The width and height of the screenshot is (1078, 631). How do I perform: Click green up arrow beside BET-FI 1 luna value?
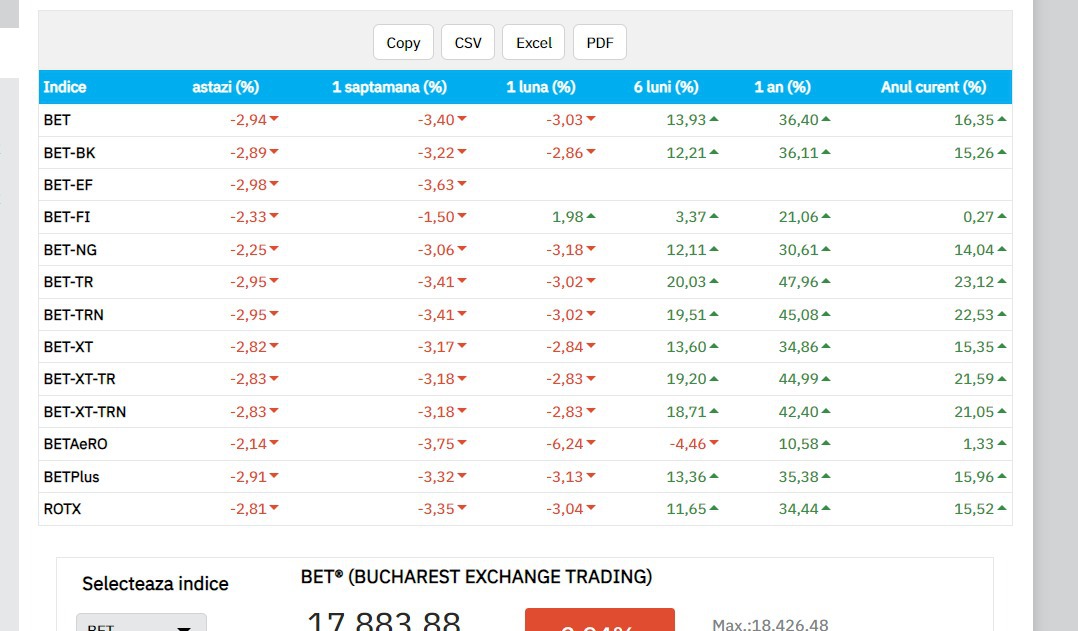click(591, 217)
